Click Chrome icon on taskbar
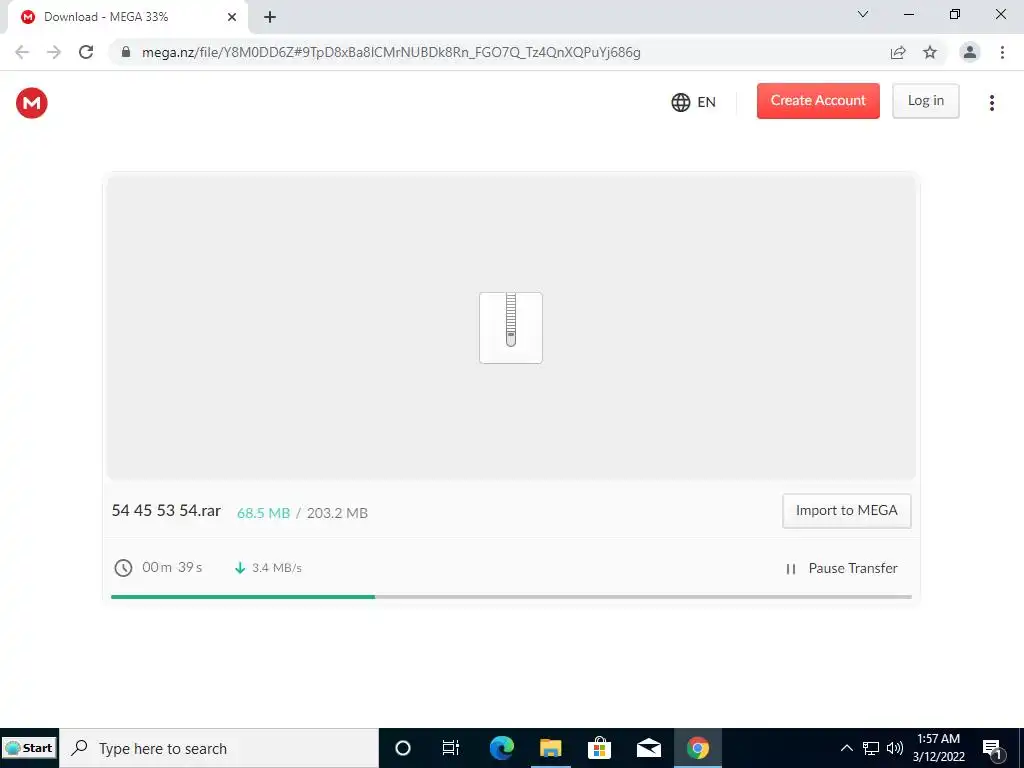 (x=697, y=748)
